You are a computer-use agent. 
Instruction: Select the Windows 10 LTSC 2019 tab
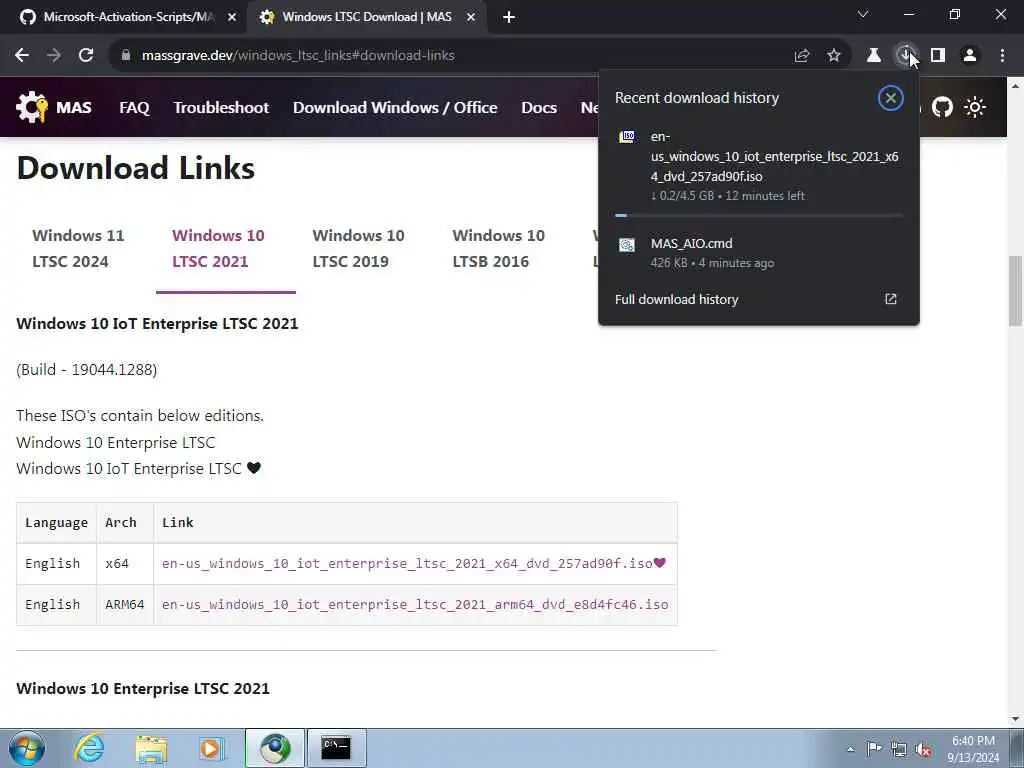(x=358, y=249)
